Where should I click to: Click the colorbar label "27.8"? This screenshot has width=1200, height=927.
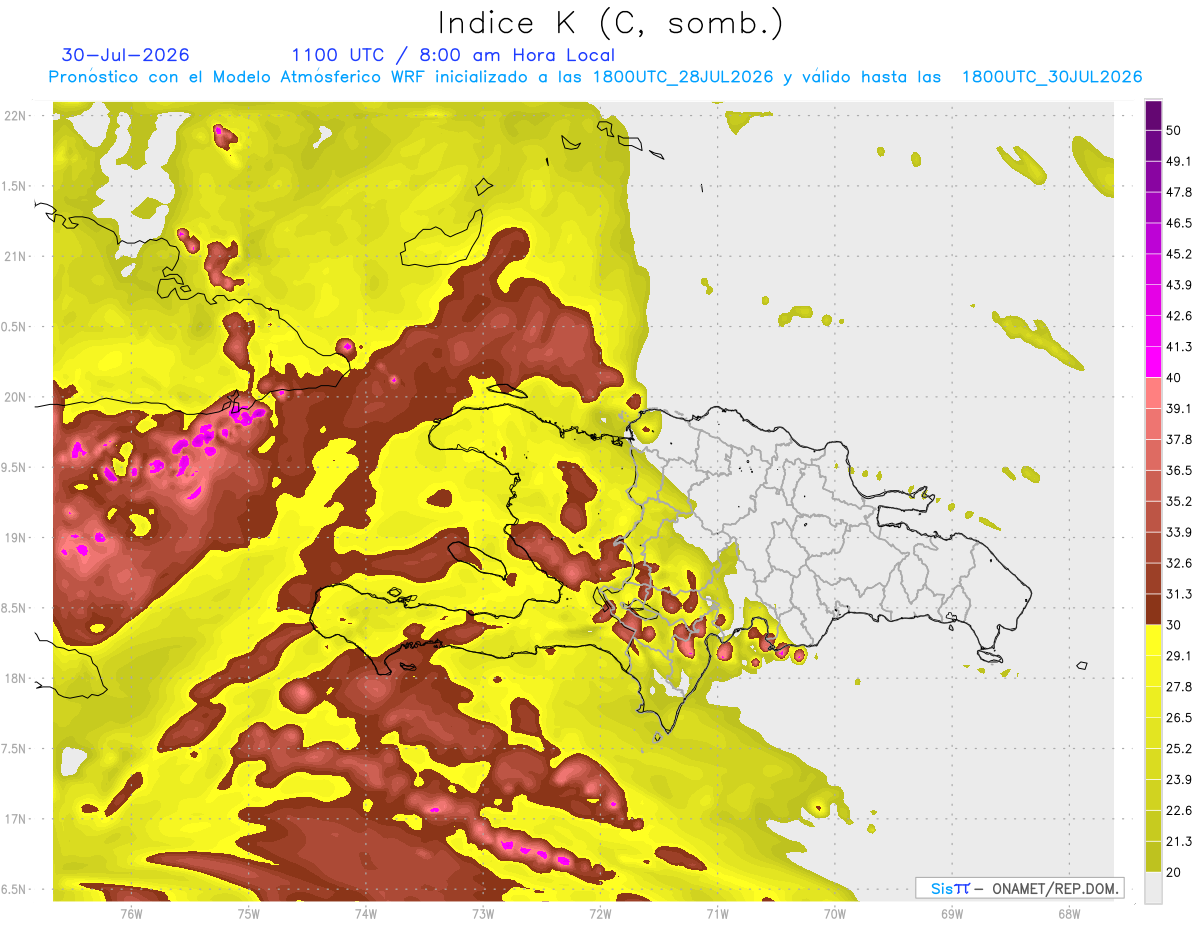click(x=1178, y=687)
